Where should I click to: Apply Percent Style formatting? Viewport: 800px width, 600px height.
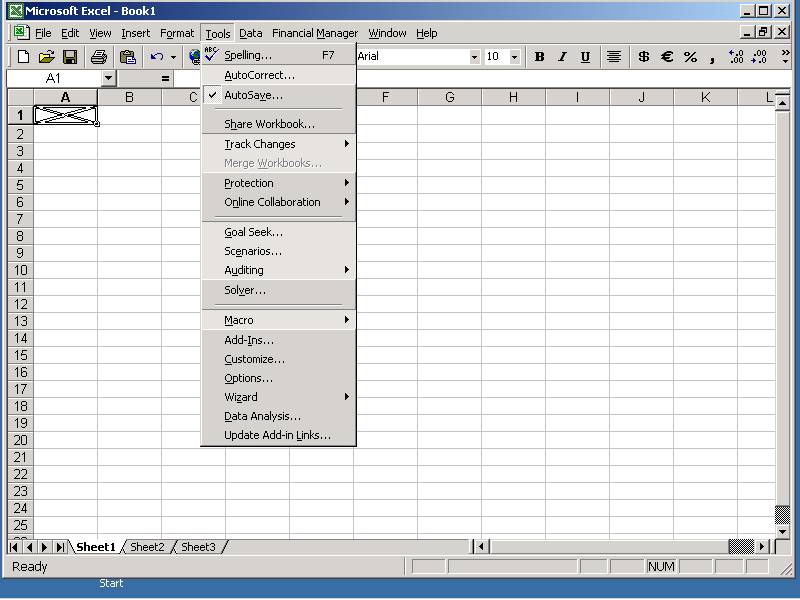pos(690,57)
